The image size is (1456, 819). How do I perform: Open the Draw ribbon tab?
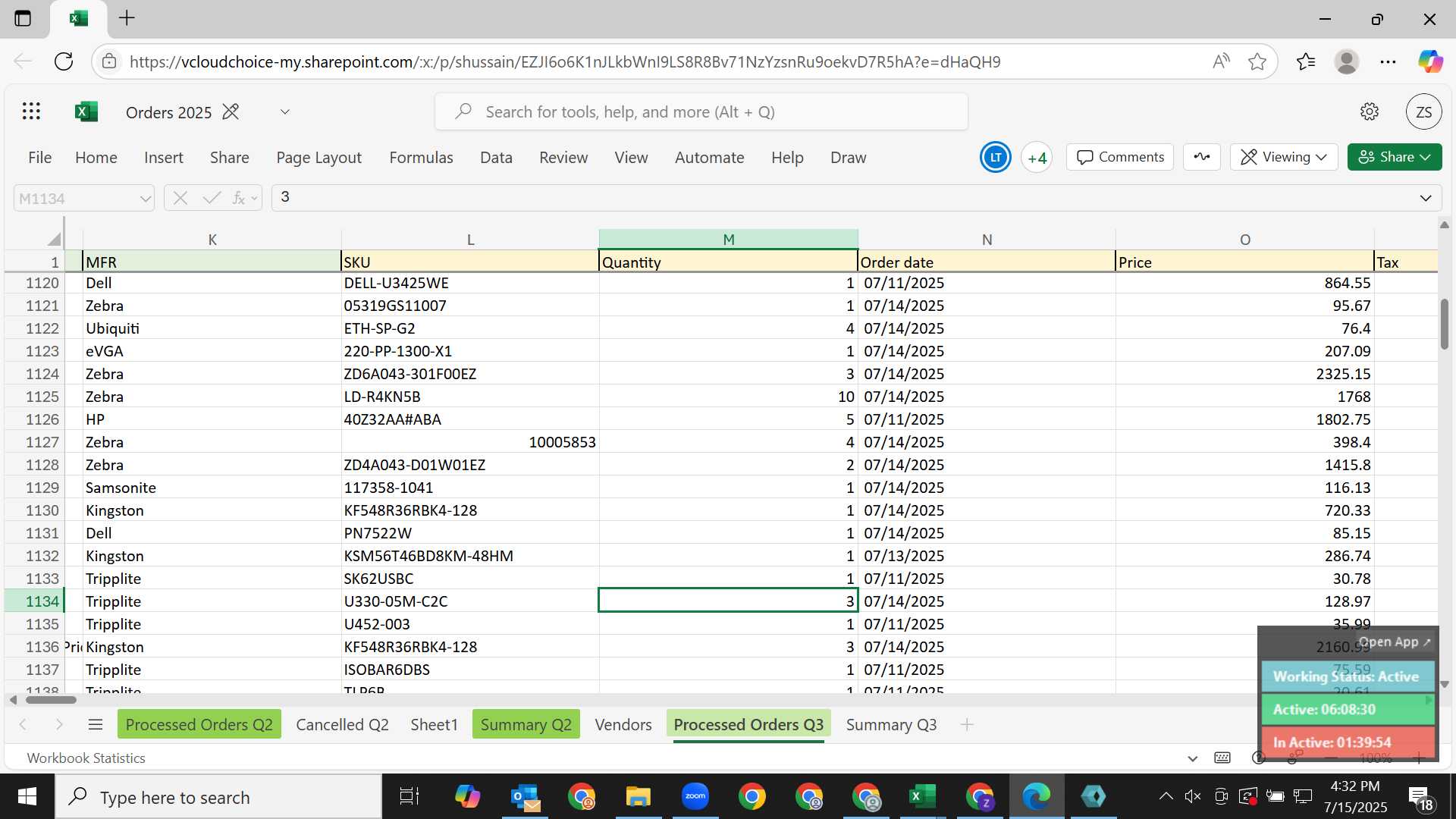point(848,157)
